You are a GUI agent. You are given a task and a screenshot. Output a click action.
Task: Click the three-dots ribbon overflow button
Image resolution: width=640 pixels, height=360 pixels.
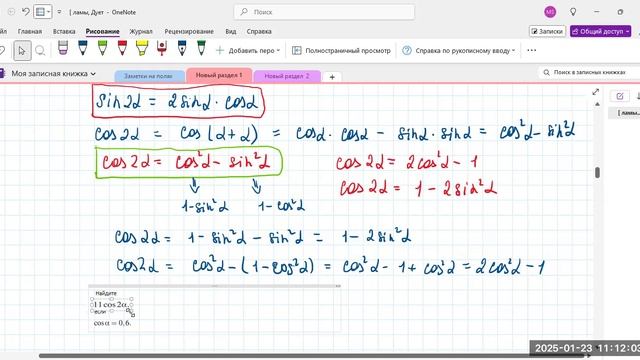(x=531, y=51)
